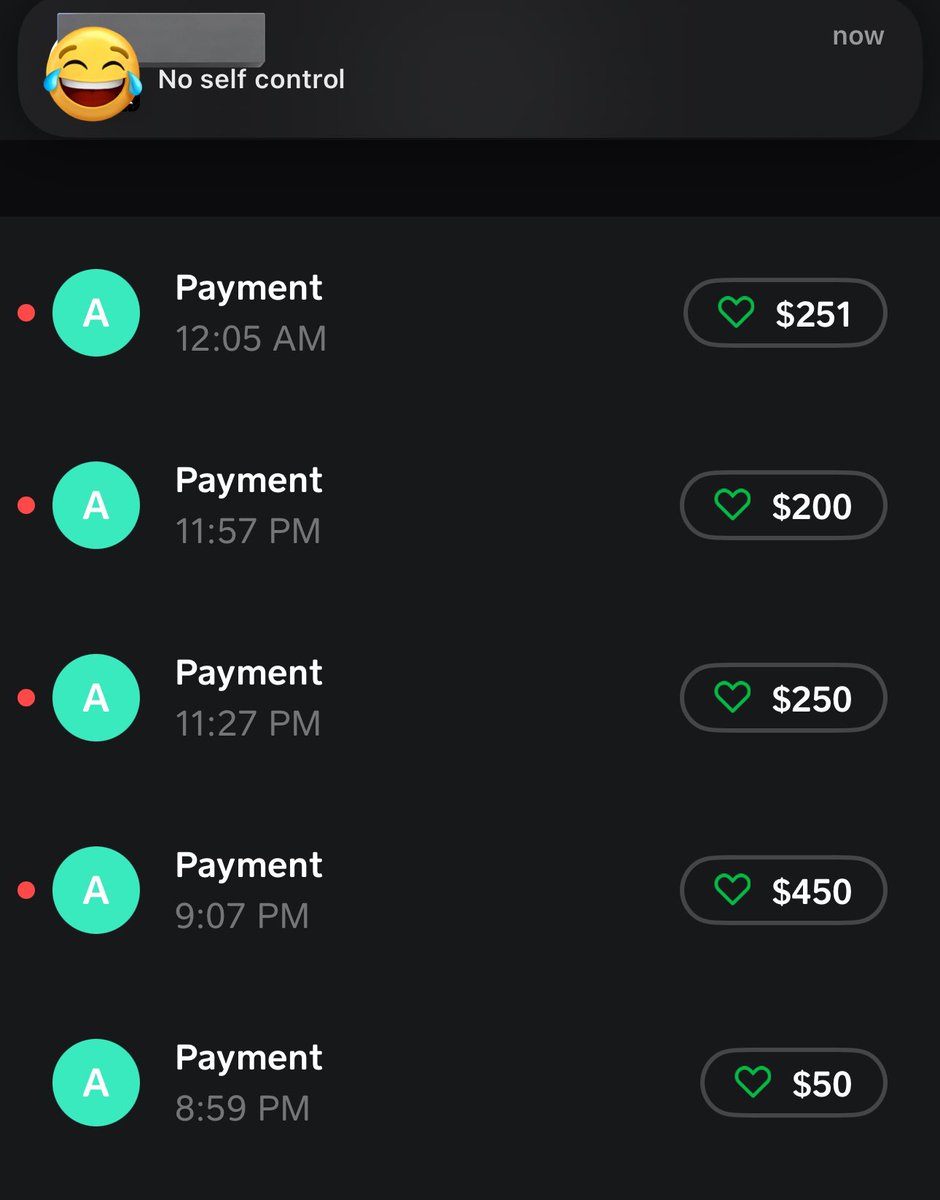Open the 12:05 AM payment details
The width and height of the screenshot is (940, 1200).
coord(470,313)
